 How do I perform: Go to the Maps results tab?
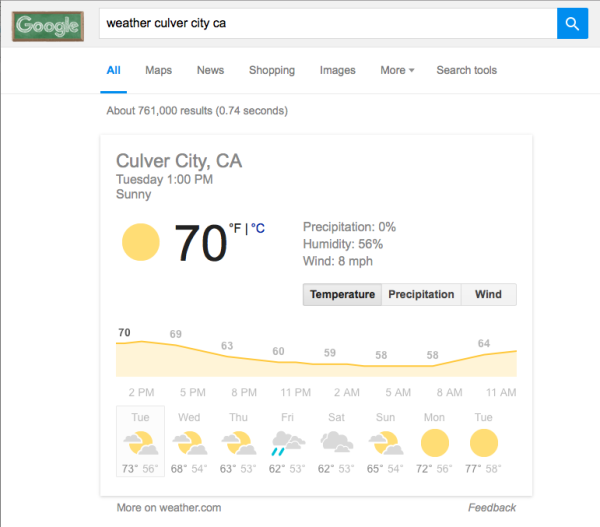pos(158,70)
